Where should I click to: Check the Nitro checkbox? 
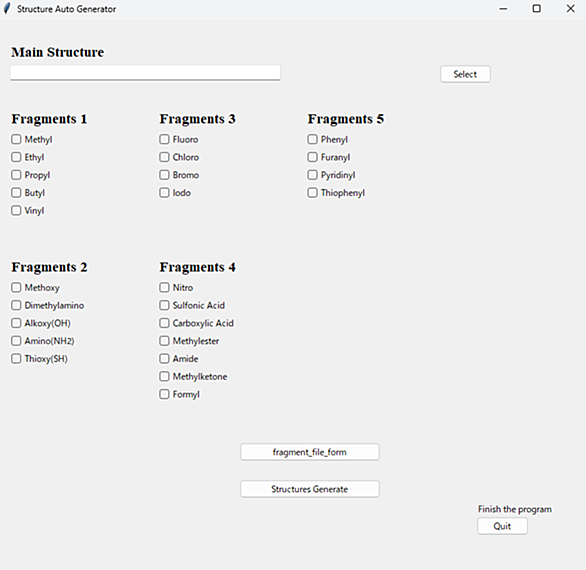tap(164, 287)
